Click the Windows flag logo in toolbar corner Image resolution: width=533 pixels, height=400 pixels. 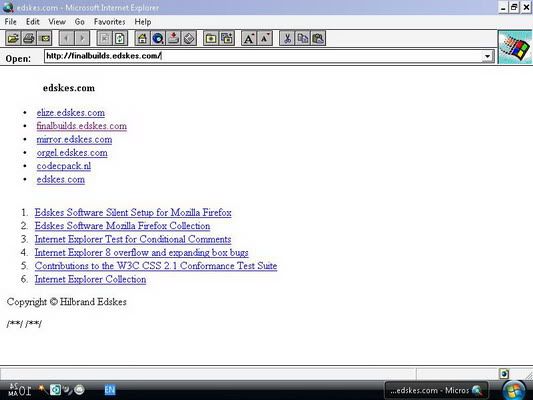pos(515,47)
